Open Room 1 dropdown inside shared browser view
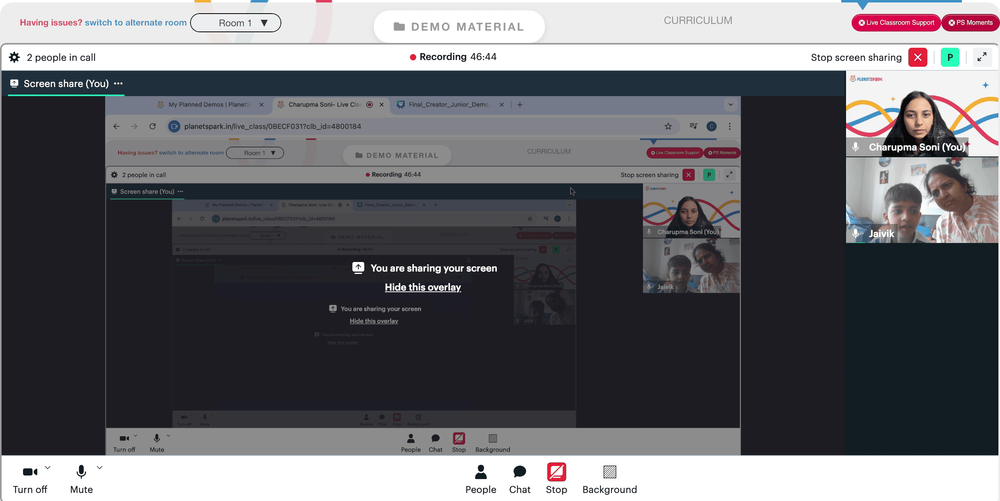Viewport: 1000px width, 501px height. click(254, 153)
